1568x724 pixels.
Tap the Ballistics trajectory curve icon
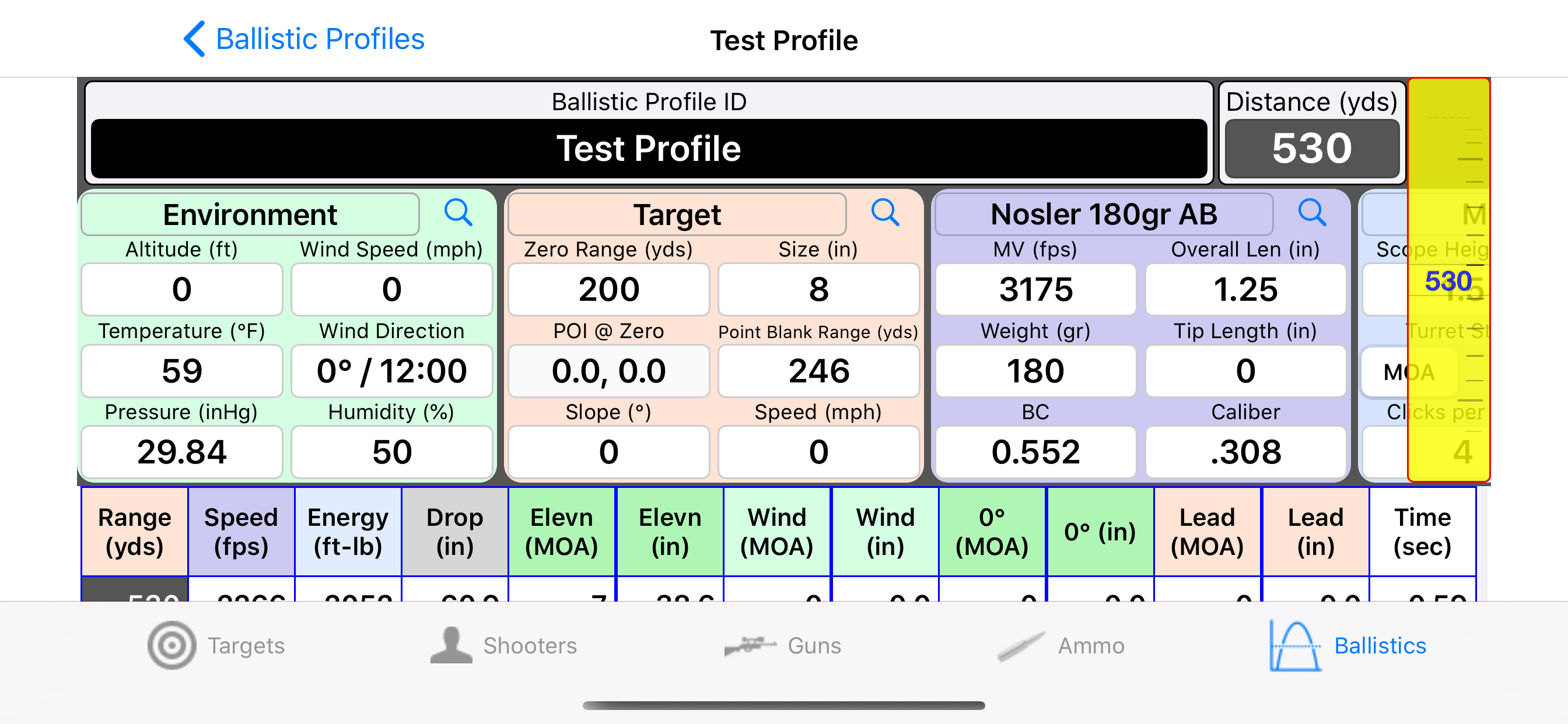1296,645
